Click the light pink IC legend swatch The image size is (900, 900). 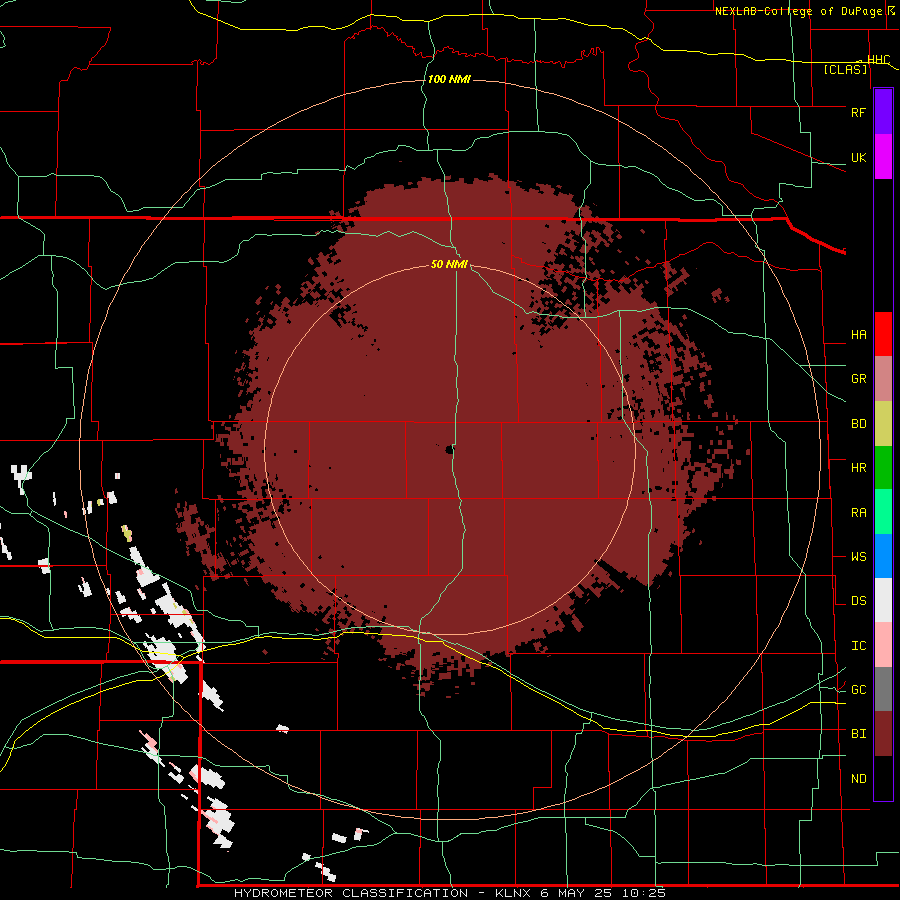click(x=883, y=645)
